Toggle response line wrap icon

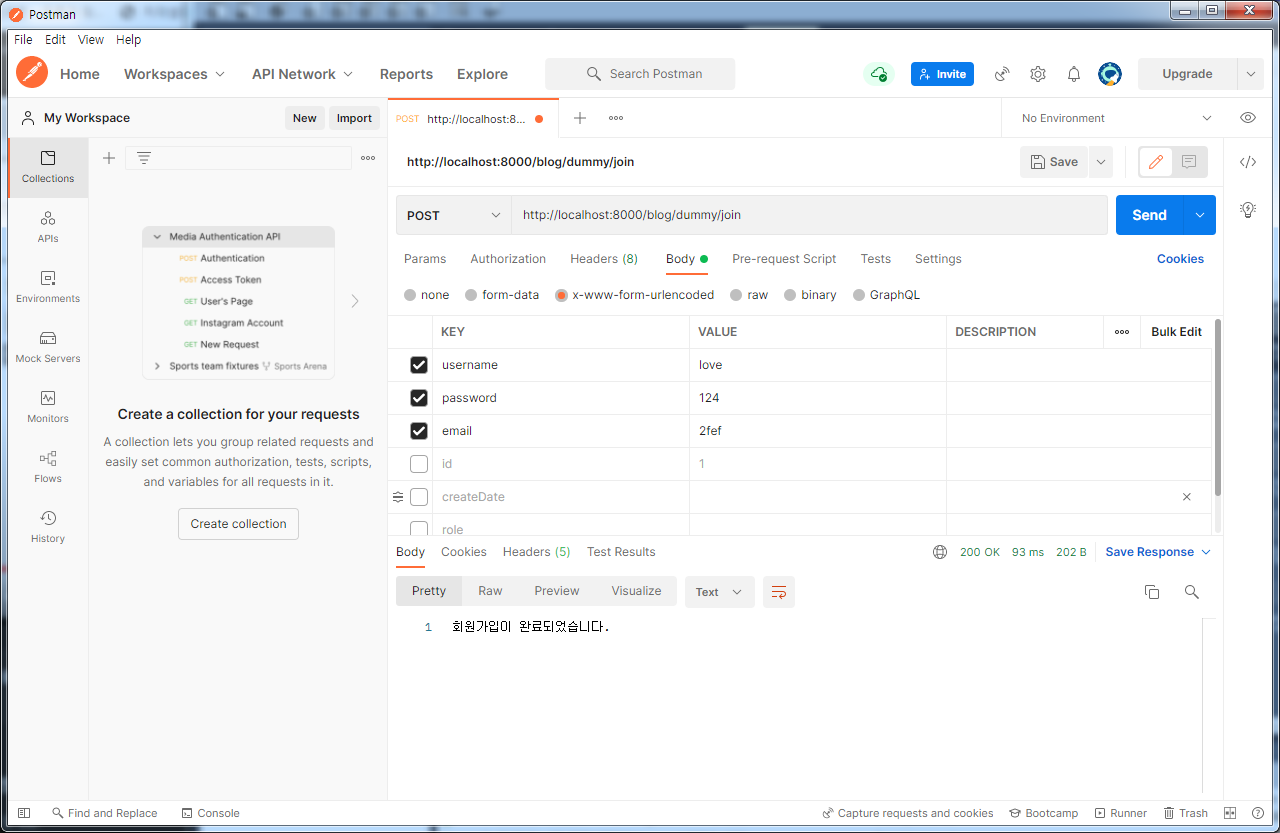coord(779,592)
